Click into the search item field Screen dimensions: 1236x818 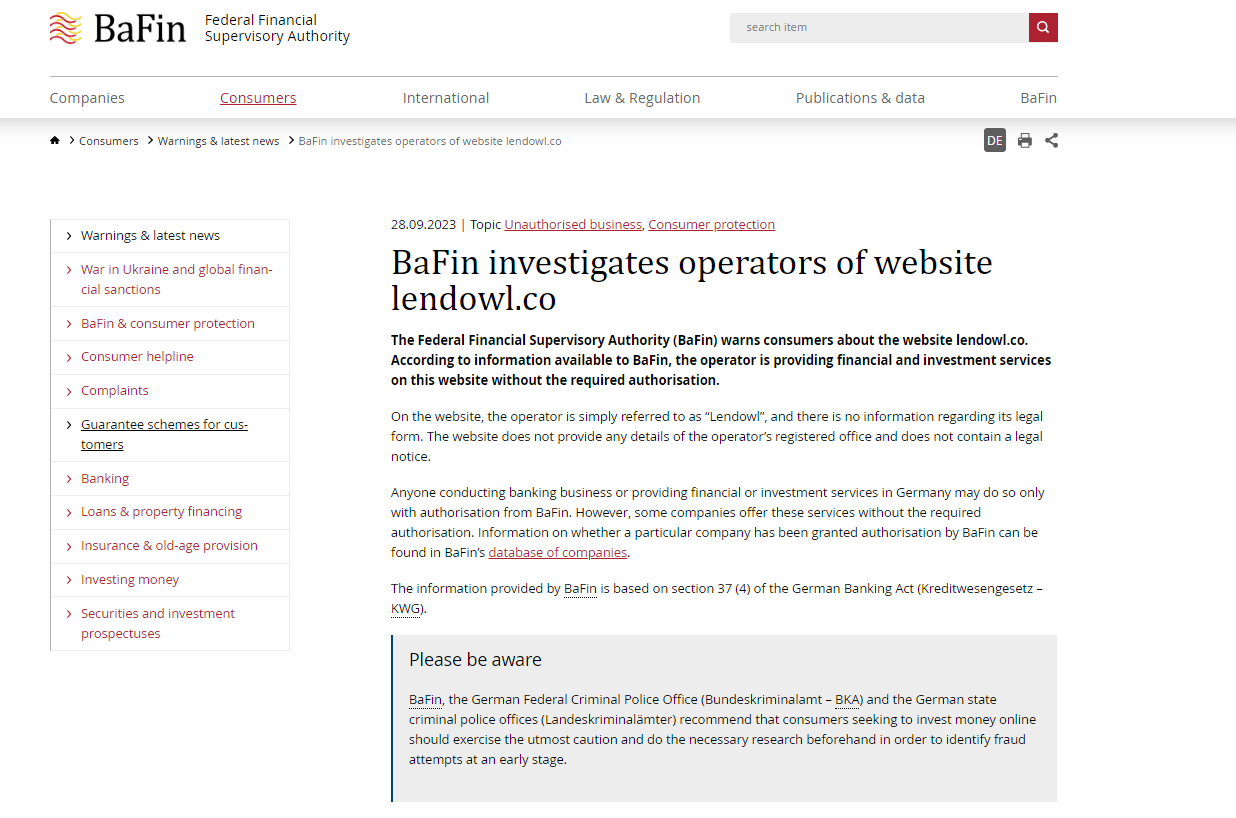(879, 27)
